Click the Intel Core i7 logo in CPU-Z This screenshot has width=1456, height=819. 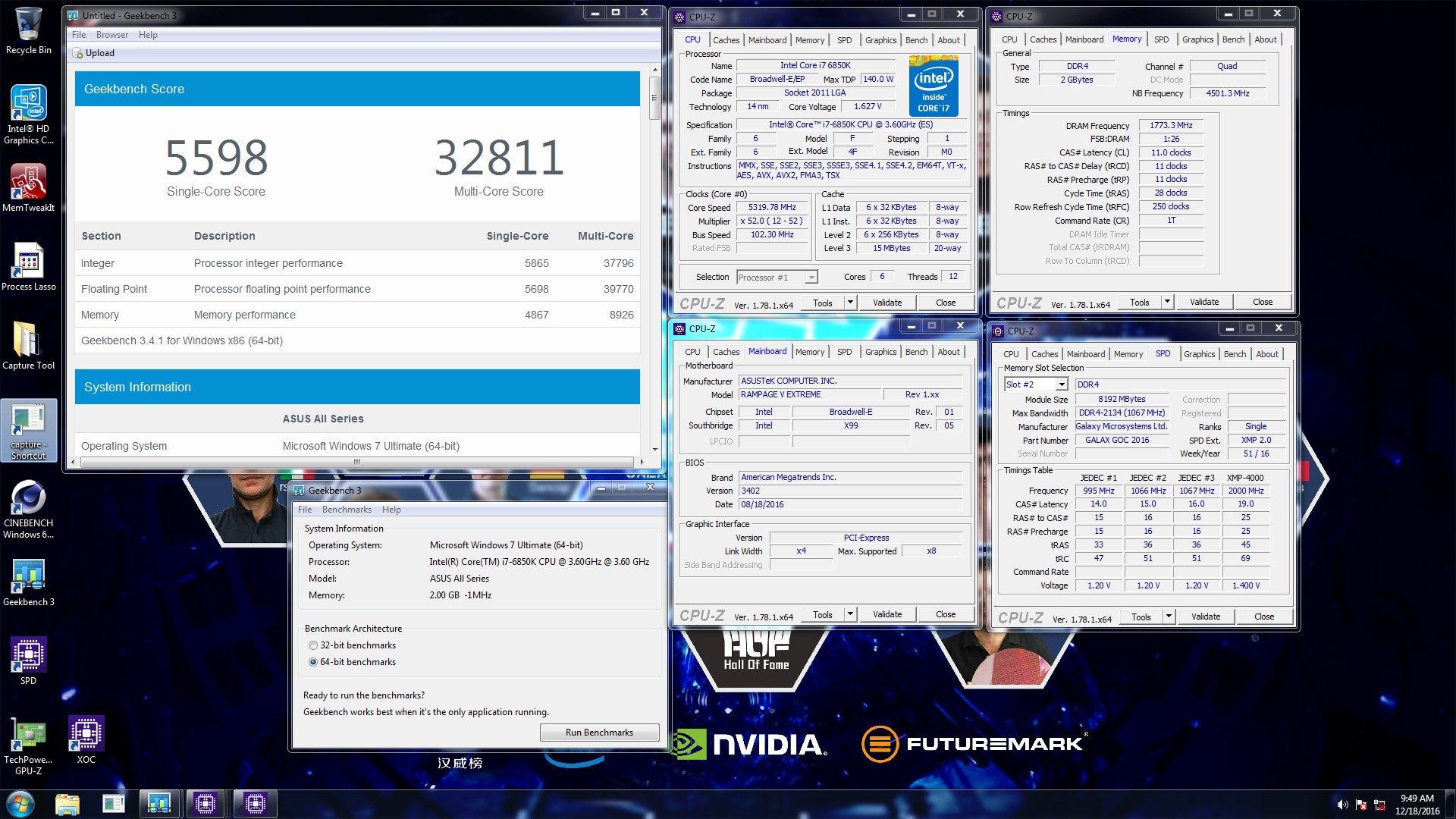(x=934, y=85)
